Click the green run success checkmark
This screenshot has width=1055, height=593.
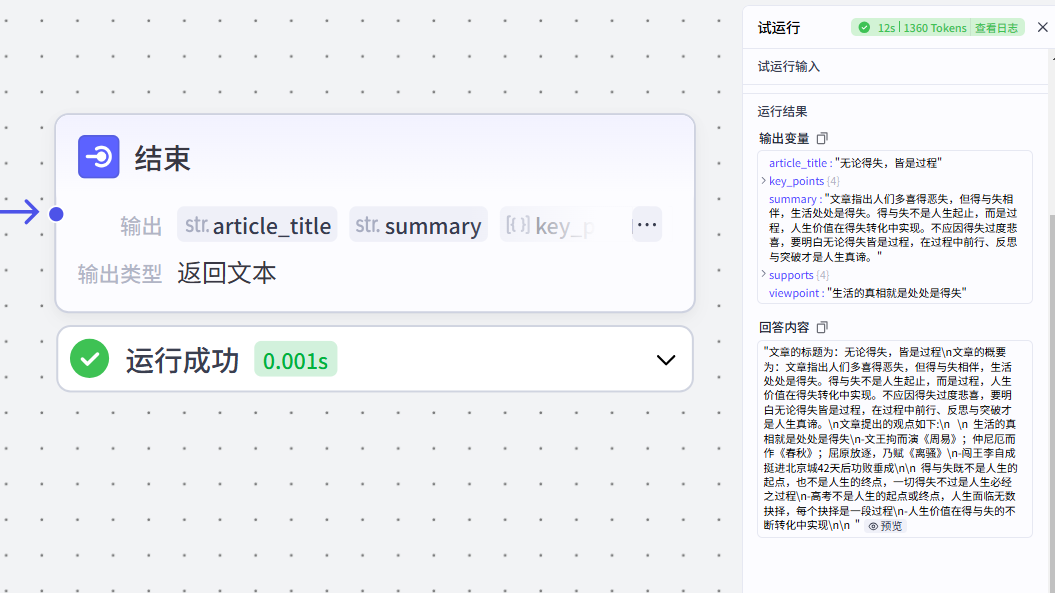point(90,359)
